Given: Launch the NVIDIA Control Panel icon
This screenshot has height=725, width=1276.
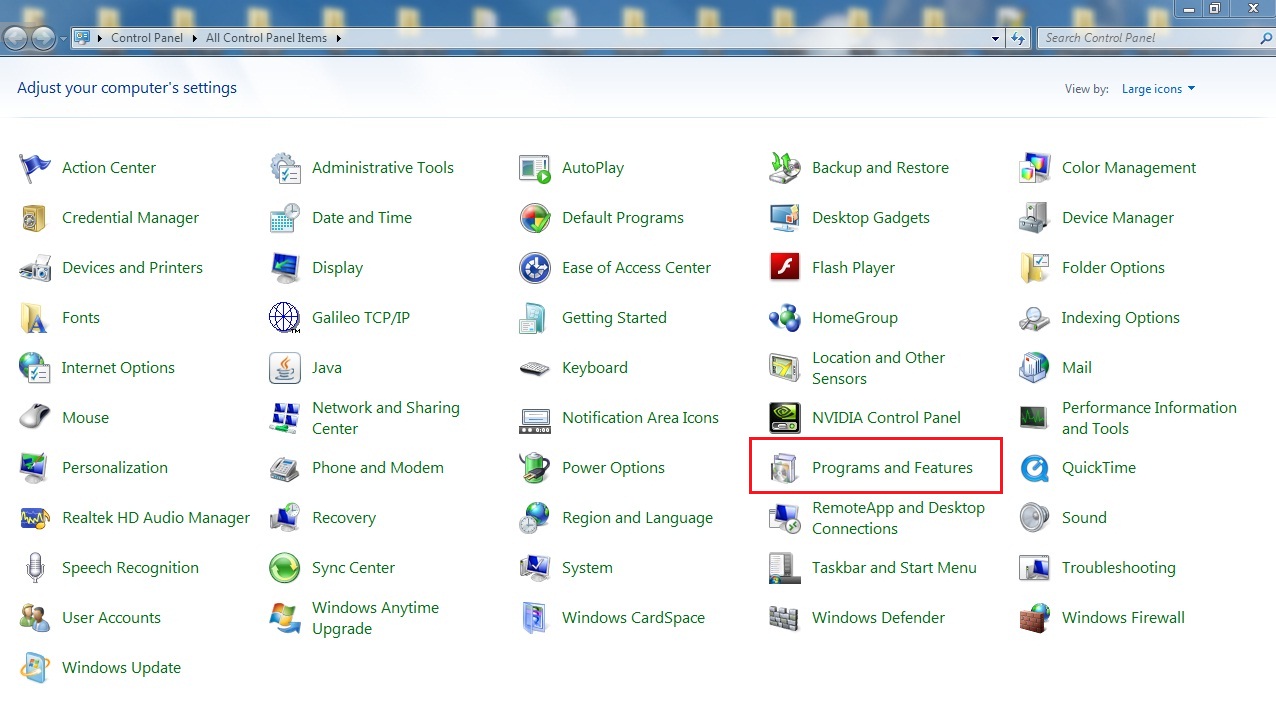Looking at the screenshot, I should [785, 418].
